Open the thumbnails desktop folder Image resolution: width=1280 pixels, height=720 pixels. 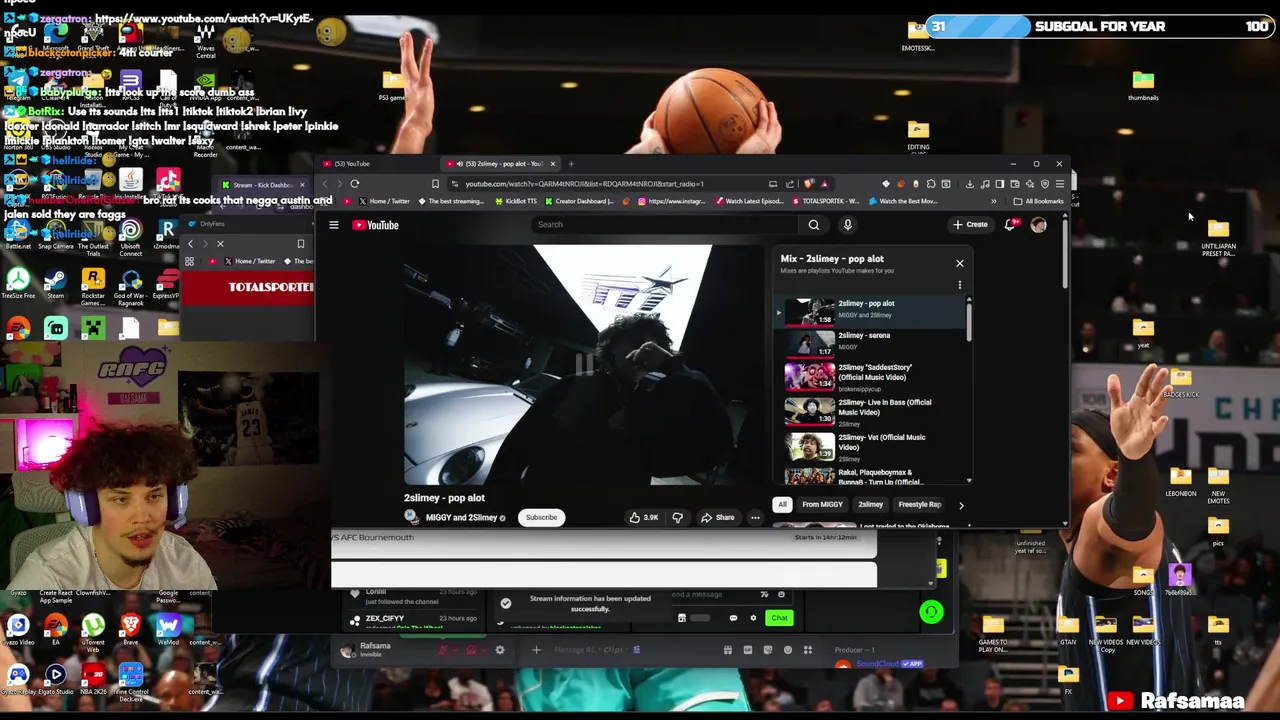(1143, 84)
